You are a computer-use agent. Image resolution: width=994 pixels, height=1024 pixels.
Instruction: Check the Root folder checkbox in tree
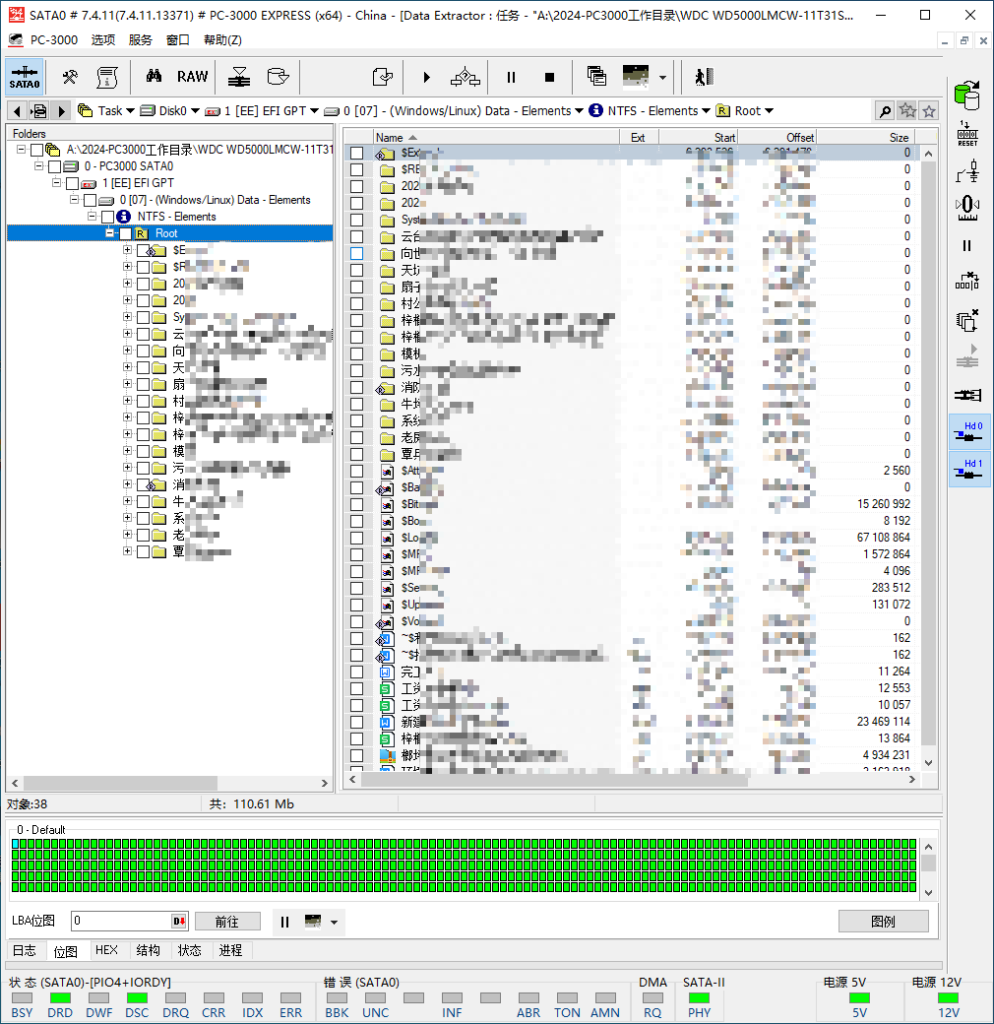[125, 234]
